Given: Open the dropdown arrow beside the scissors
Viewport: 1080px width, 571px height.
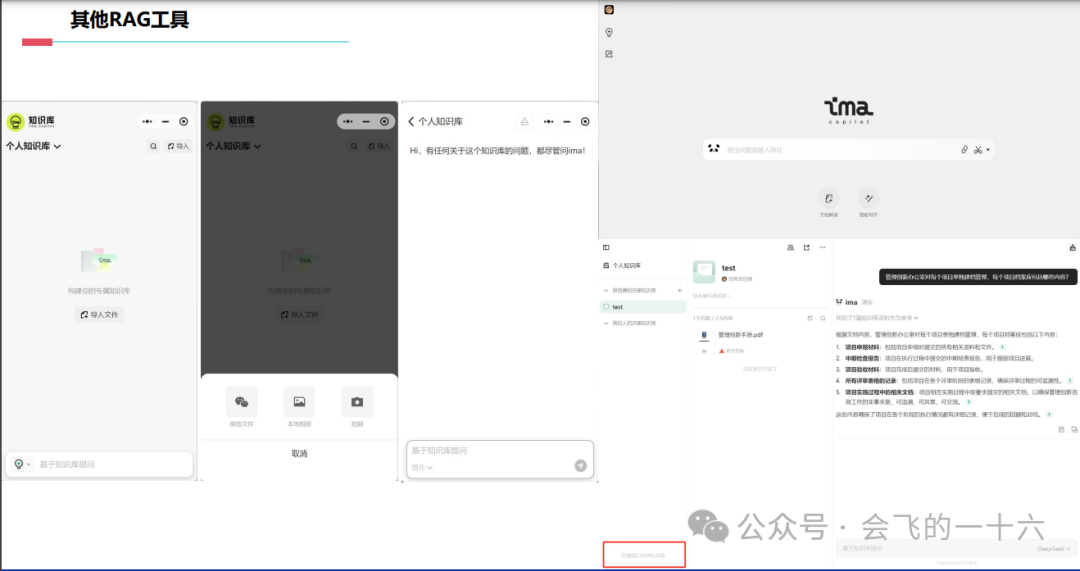Looking at the screenshot, I should (988, 149).
